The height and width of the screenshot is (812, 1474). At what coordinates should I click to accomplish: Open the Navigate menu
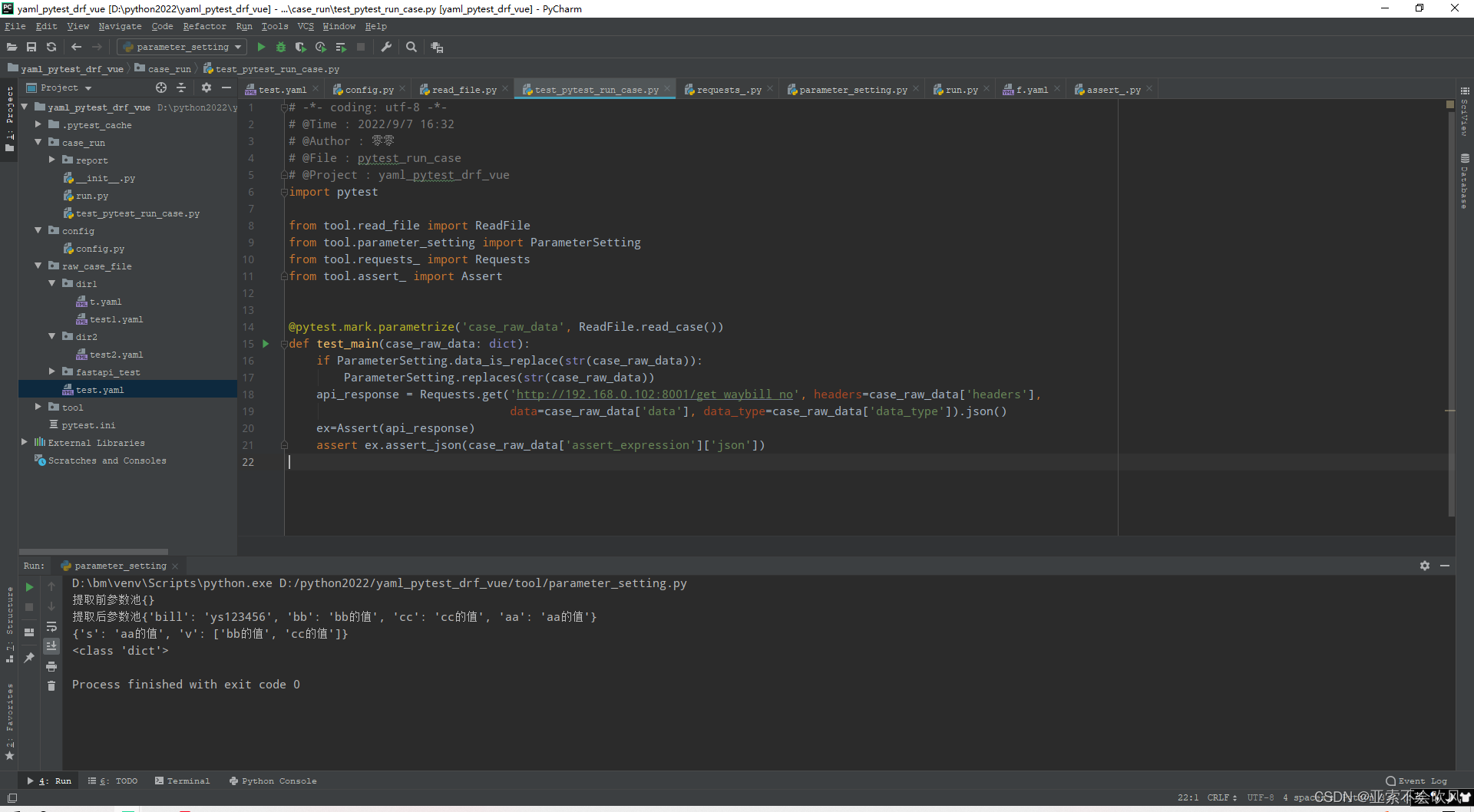coord(120,26)
